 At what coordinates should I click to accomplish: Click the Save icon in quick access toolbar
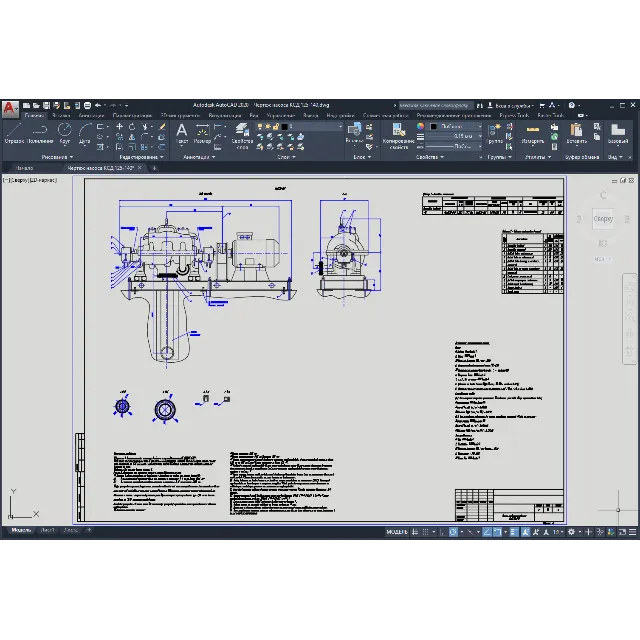[46, 105]
